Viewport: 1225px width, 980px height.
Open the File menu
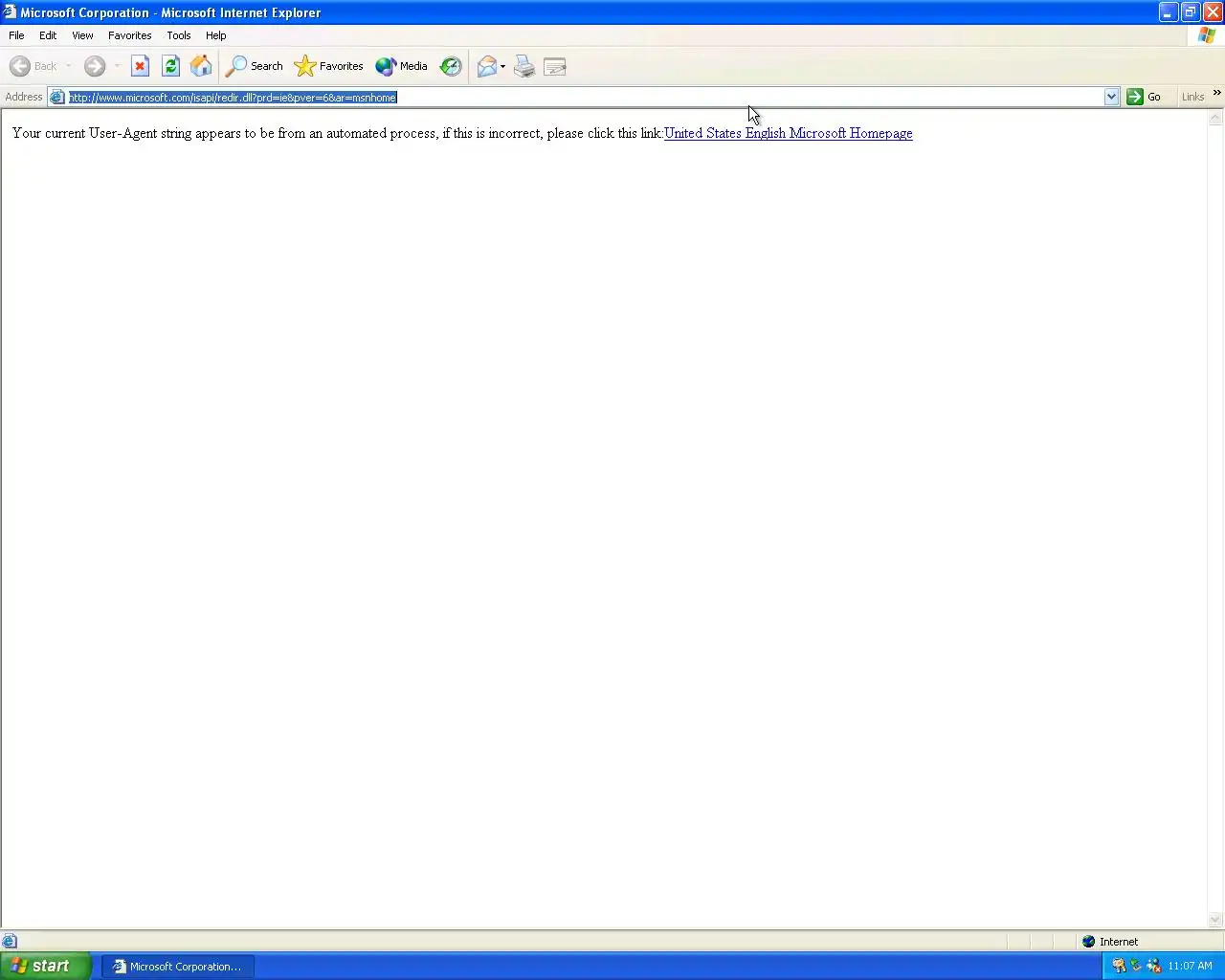coord(16,35)
